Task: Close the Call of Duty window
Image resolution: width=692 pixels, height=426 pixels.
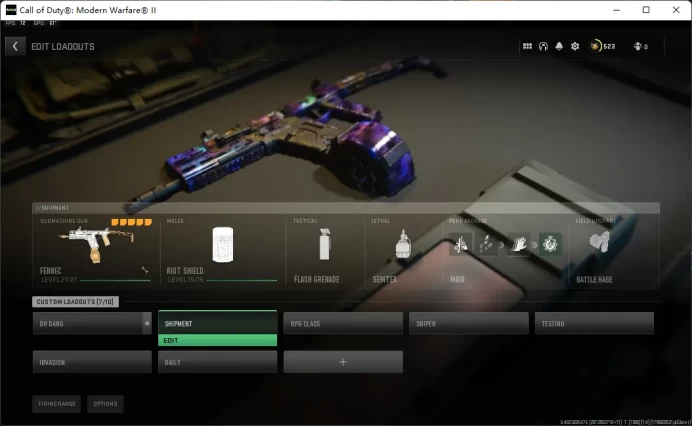Action: [x=676, y=10]
